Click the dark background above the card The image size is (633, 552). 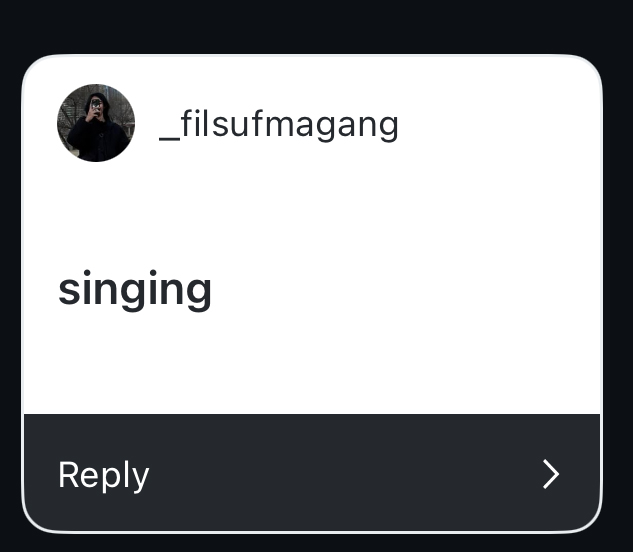point(316,25)
